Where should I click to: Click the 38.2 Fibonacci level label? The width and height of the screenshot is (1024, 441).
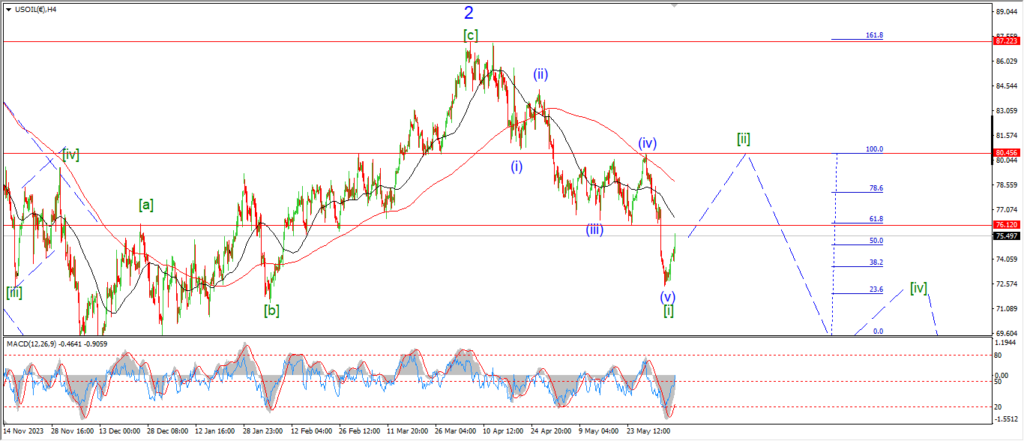click(875, 262)
